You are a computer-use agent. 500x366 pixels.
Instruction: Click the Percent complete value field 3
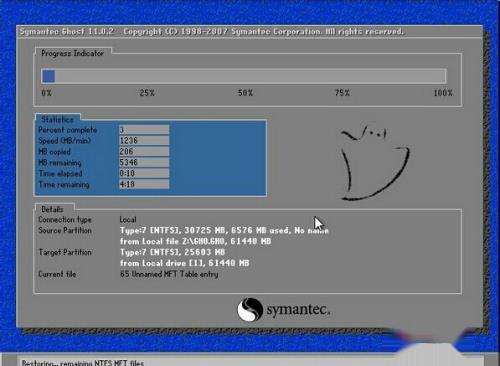point(144,130)
